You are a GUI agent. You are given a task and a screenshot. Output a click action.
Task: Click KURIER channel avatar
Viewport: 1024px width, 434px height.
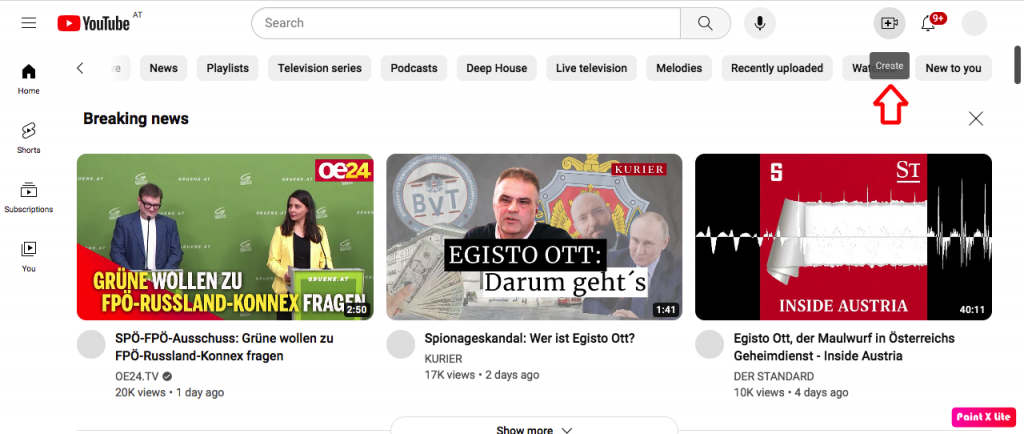coord(400,344)
